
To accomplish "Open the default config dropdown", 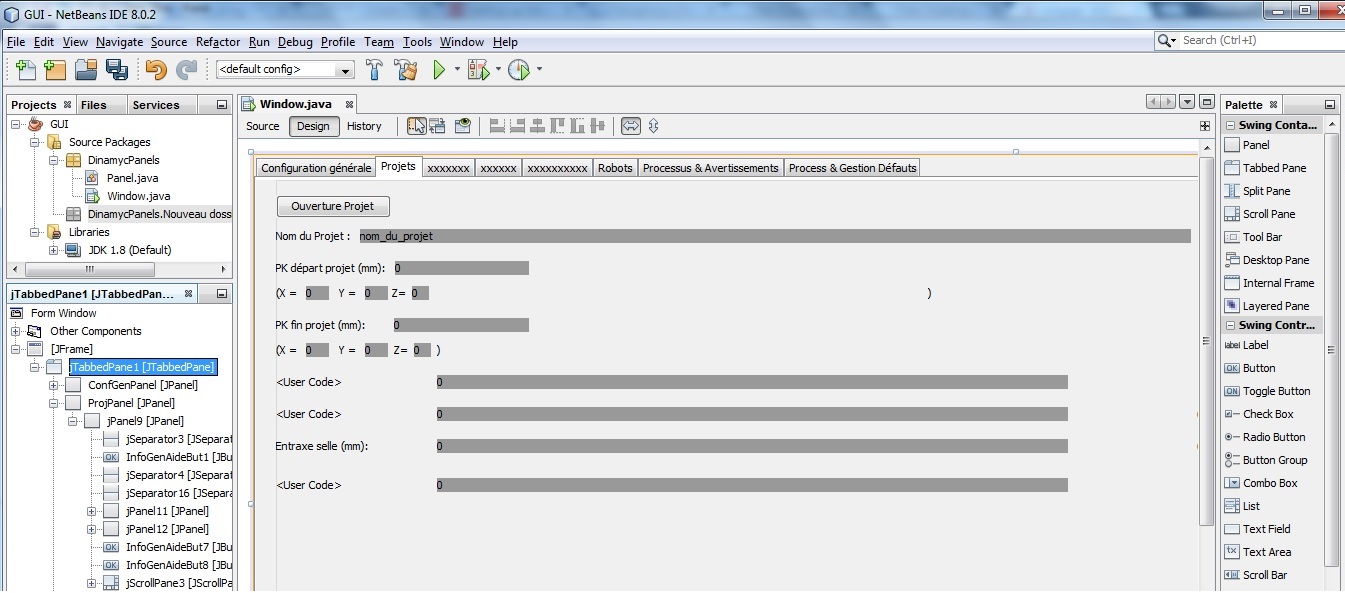I will click(345, 69).
